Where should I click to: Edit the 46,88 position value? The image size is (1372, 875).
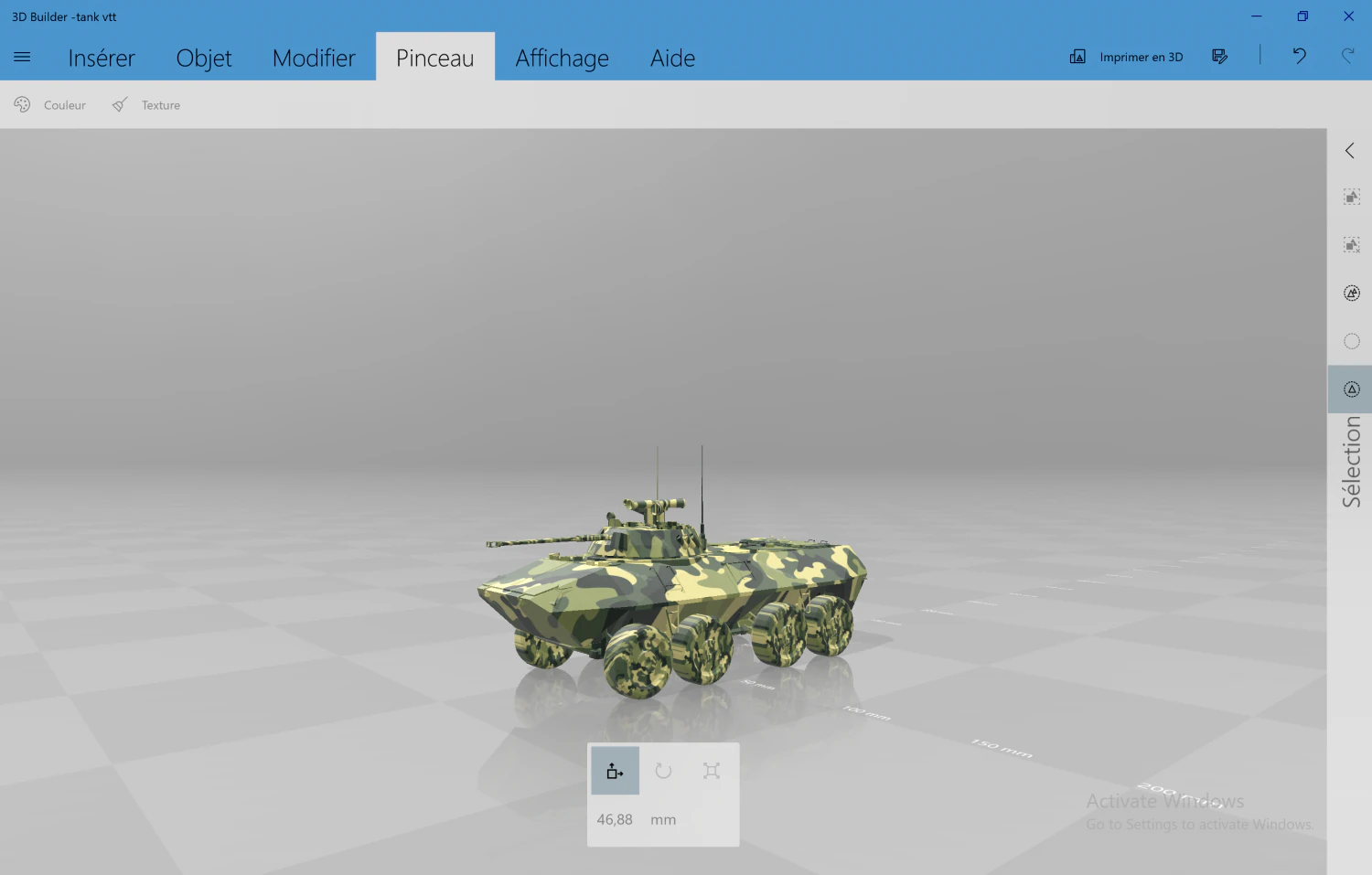click(615, 820)
